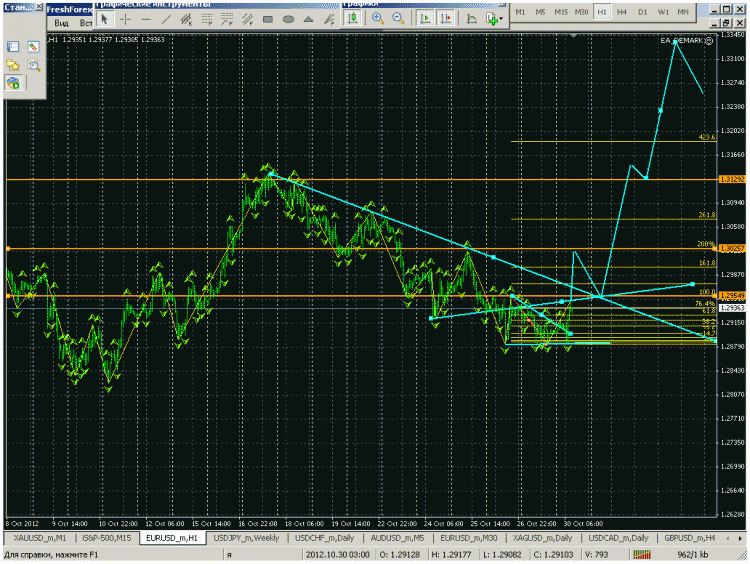The height and width of the screenshot is (564, 750).
Task: Select the rectangle shape tool
Action: pyautogui.click(x=268, y=19)
